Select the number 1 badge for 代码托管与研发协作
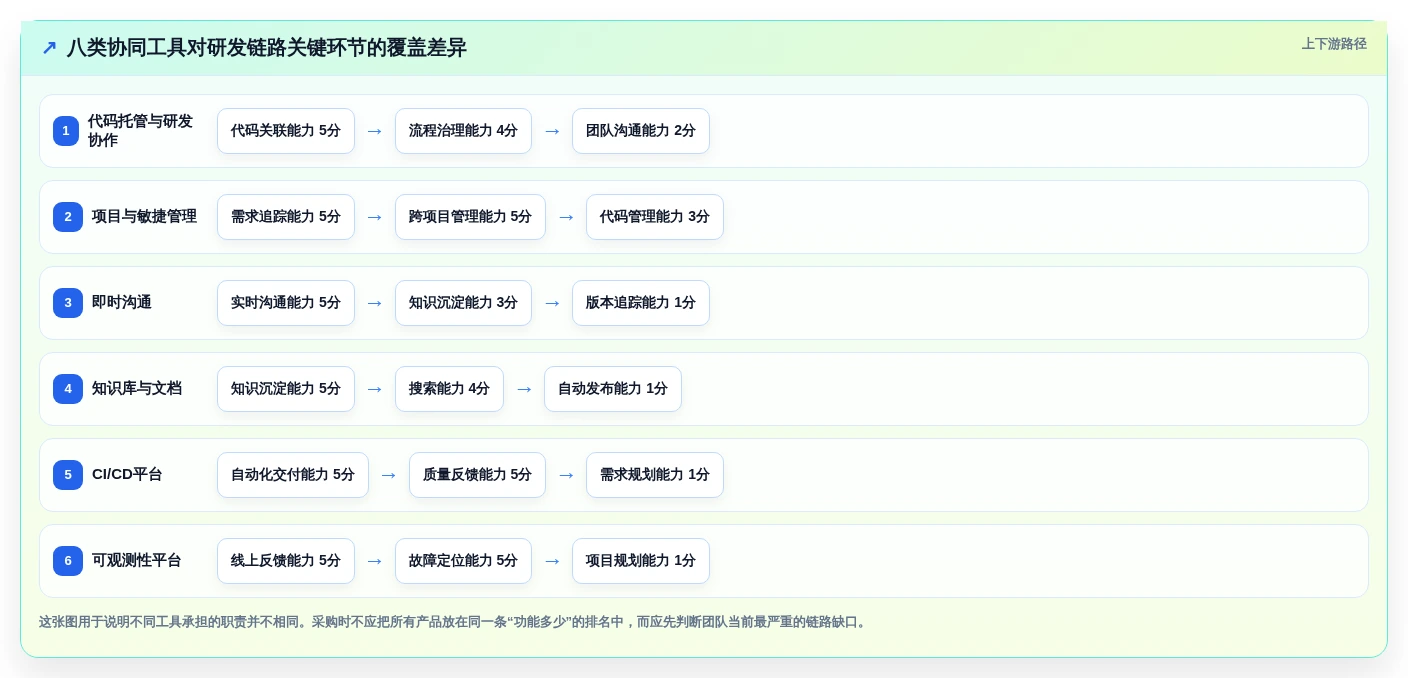The image size is (1408, 678). (66, 131)
